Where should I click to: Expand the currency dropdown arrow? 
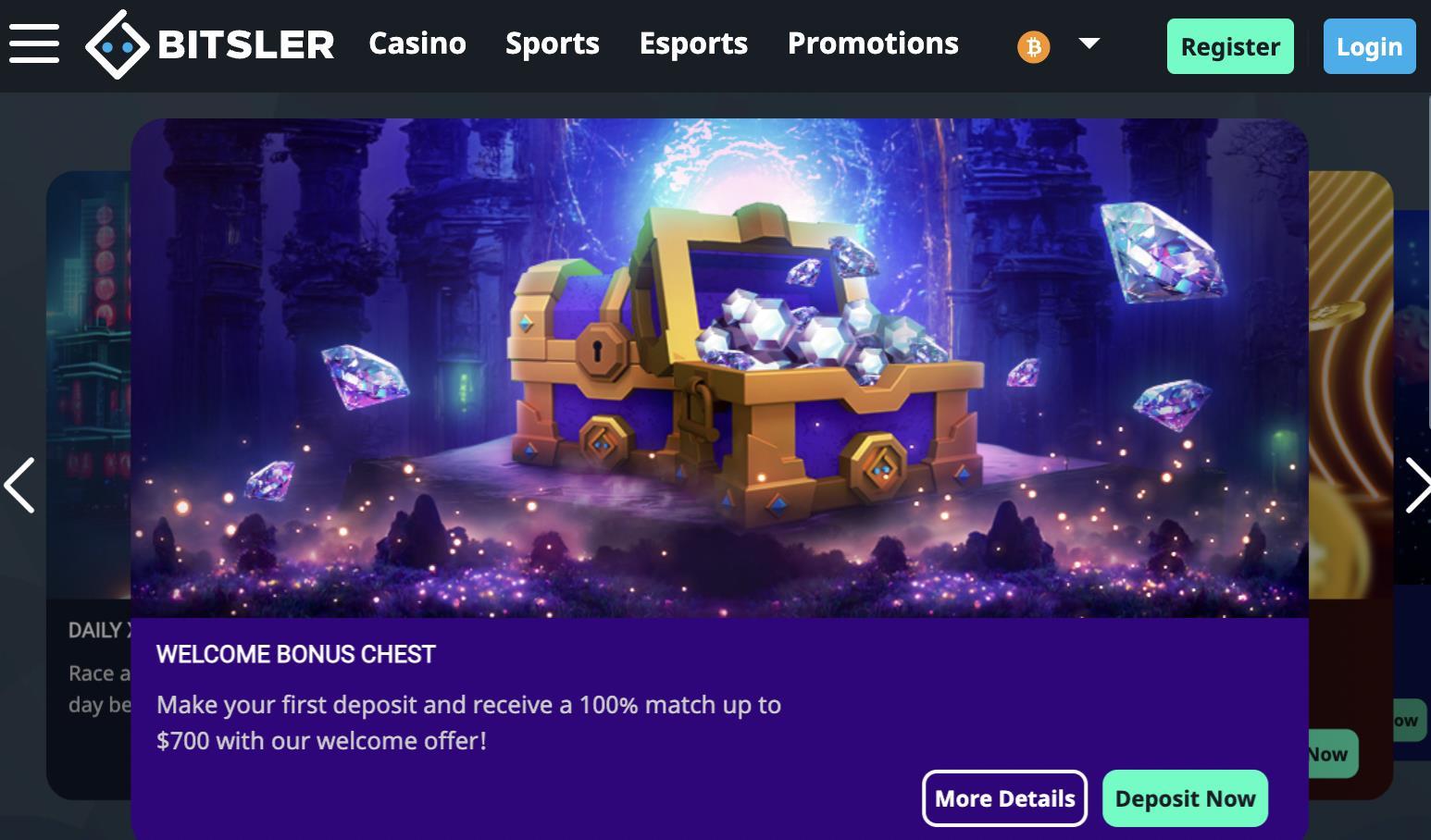(x=1089, y=43)
